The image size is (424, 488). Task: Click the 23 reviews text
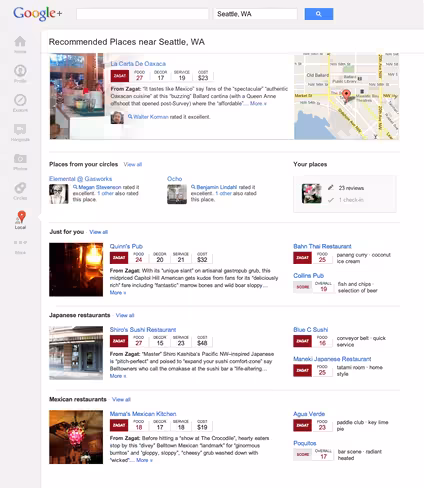click(x=351, y=188)
